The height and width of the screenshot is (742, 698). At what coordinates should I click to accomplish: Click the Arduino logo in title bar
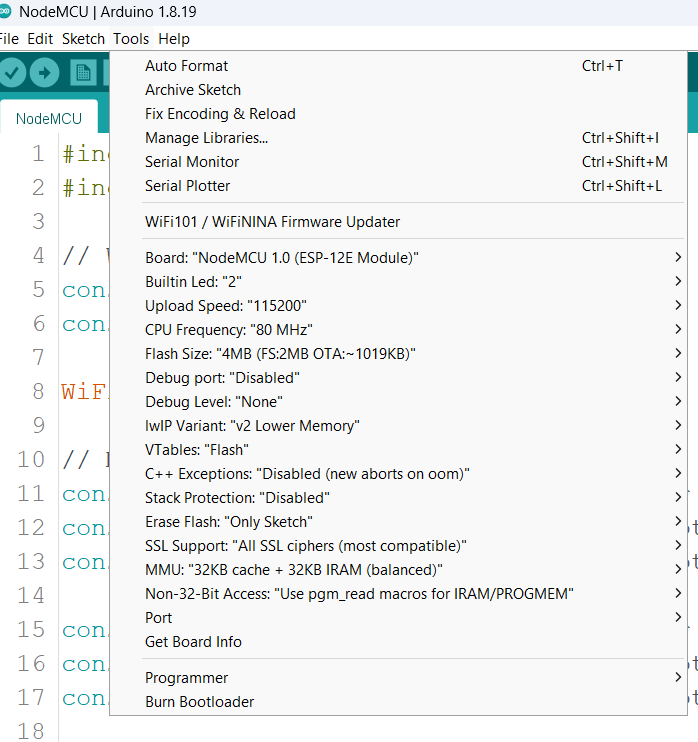4,11
